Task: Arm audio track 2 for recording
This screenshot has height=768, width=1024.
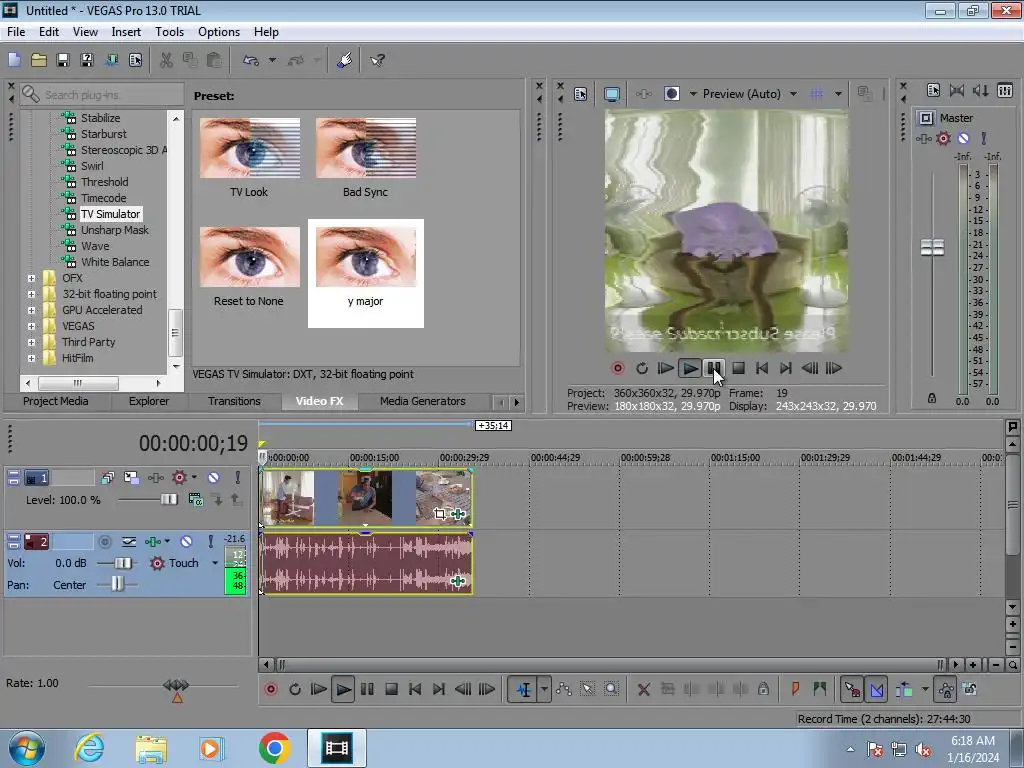Action: pyautogui.click(x=104, y=541)
